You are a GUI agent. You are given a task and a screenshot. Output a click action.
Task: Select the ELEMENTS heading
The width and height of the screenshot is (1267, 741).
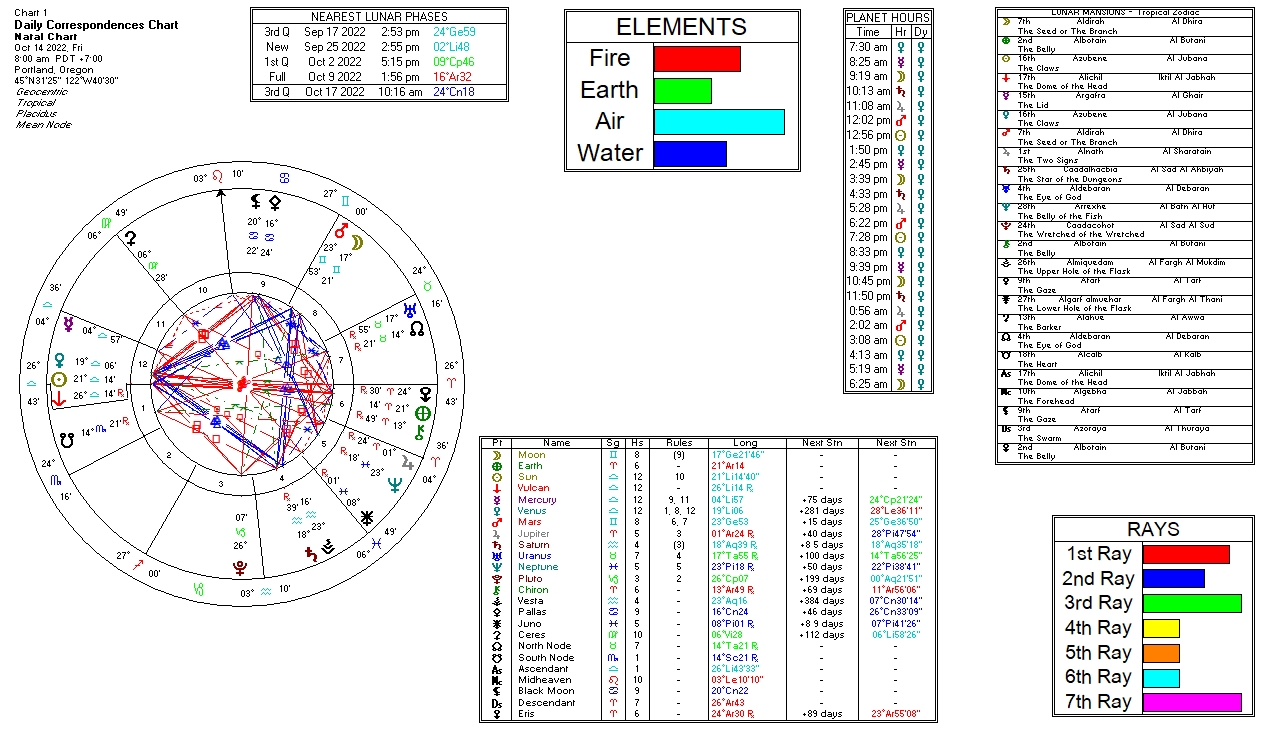click(x=682, y=27)
